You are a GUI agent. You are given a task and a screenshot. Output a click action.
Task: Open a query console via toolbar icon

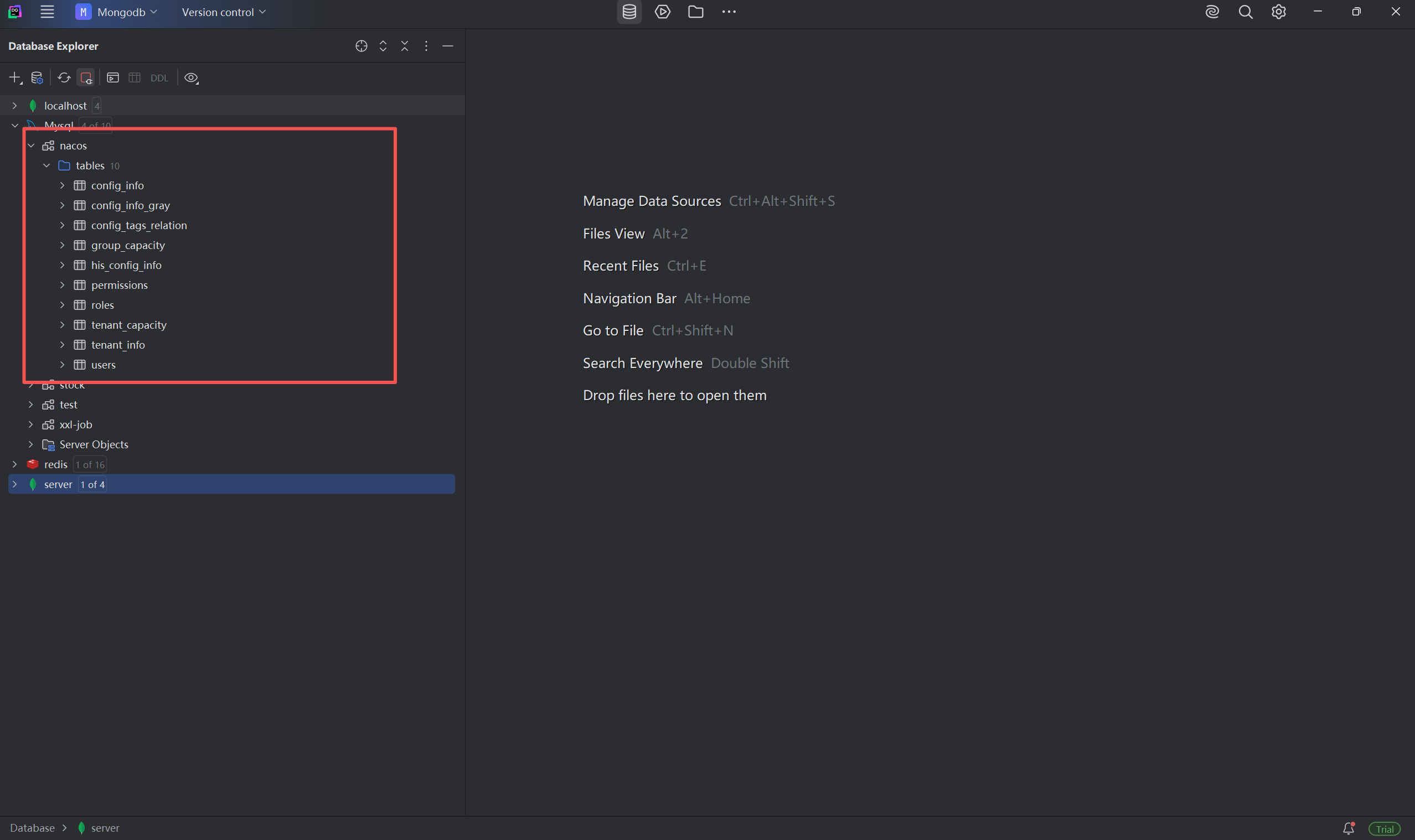(113, 77)
